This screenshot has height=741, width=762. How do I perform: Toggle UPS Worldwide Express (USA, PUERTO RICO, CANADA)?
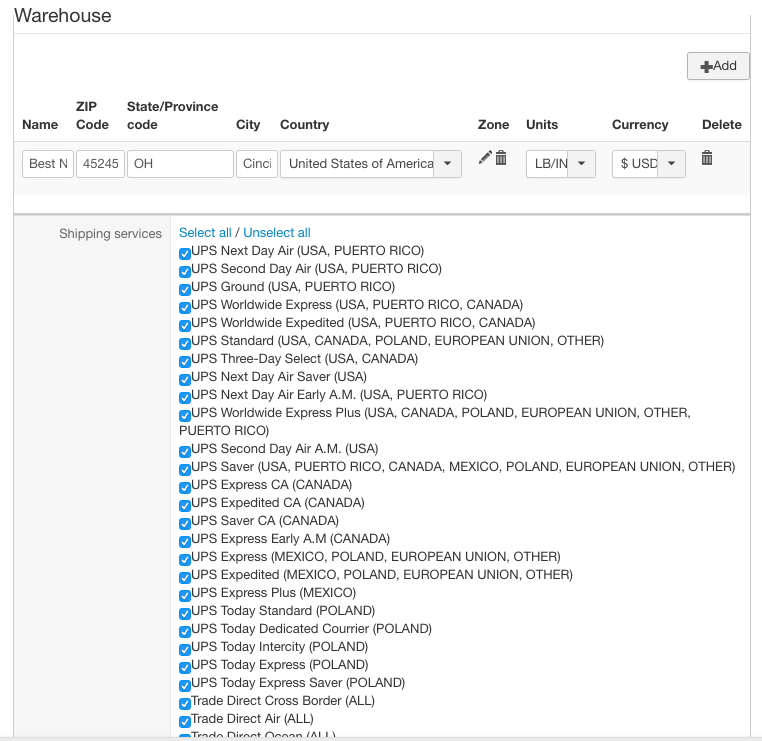(185, 308)
